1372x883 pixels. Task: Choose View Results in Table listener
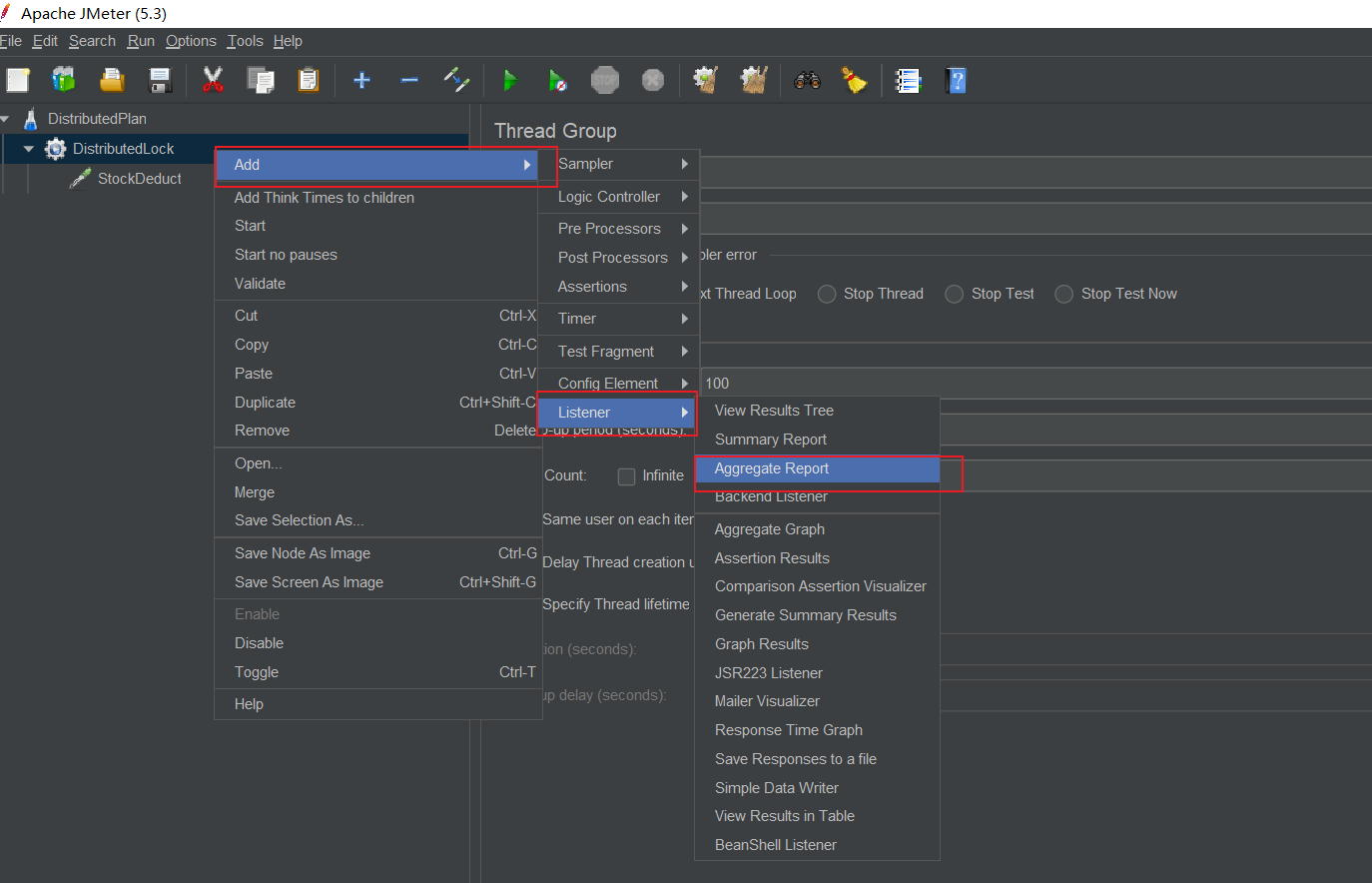click(x=818, y=816)
